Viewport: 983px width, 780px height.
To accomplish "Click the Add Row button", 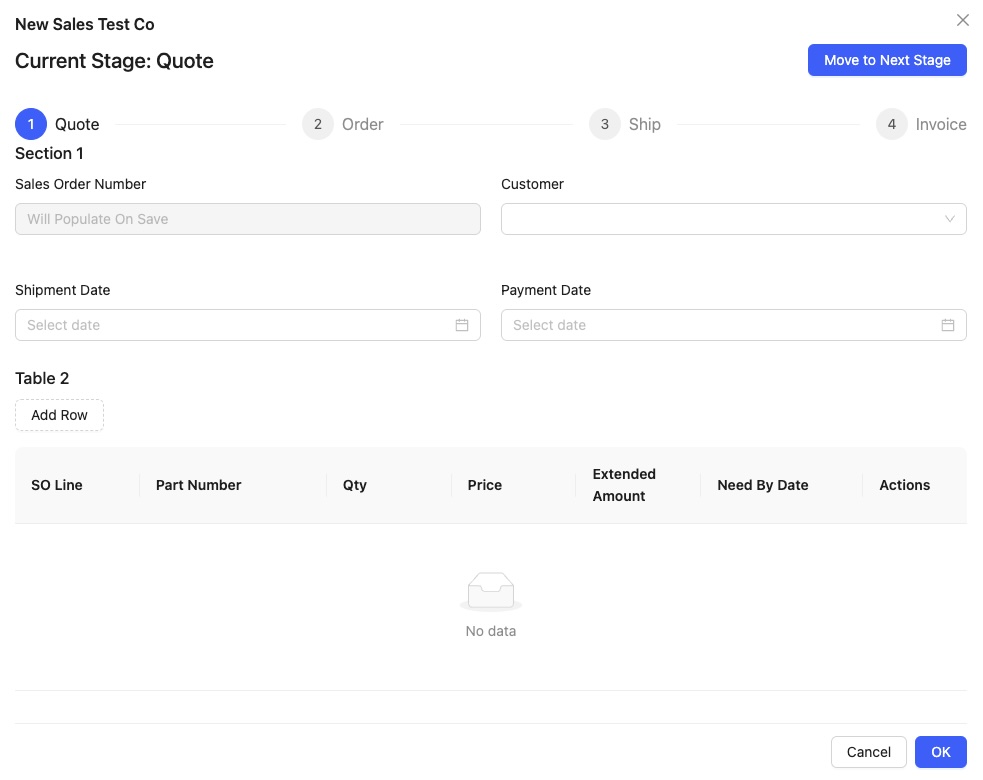I will pyautogui.click(x=59, y=415).
